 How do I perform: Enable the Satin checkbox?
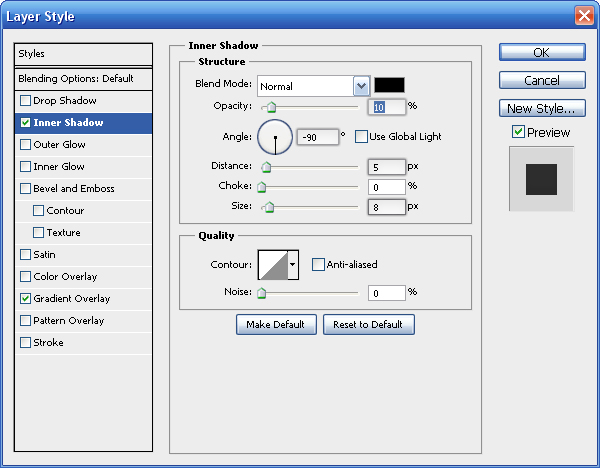tap(25, 254)
